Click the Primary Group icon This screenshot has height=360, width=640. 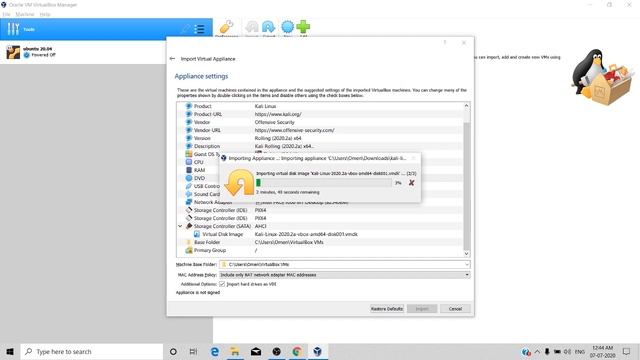tap(189, 250)
